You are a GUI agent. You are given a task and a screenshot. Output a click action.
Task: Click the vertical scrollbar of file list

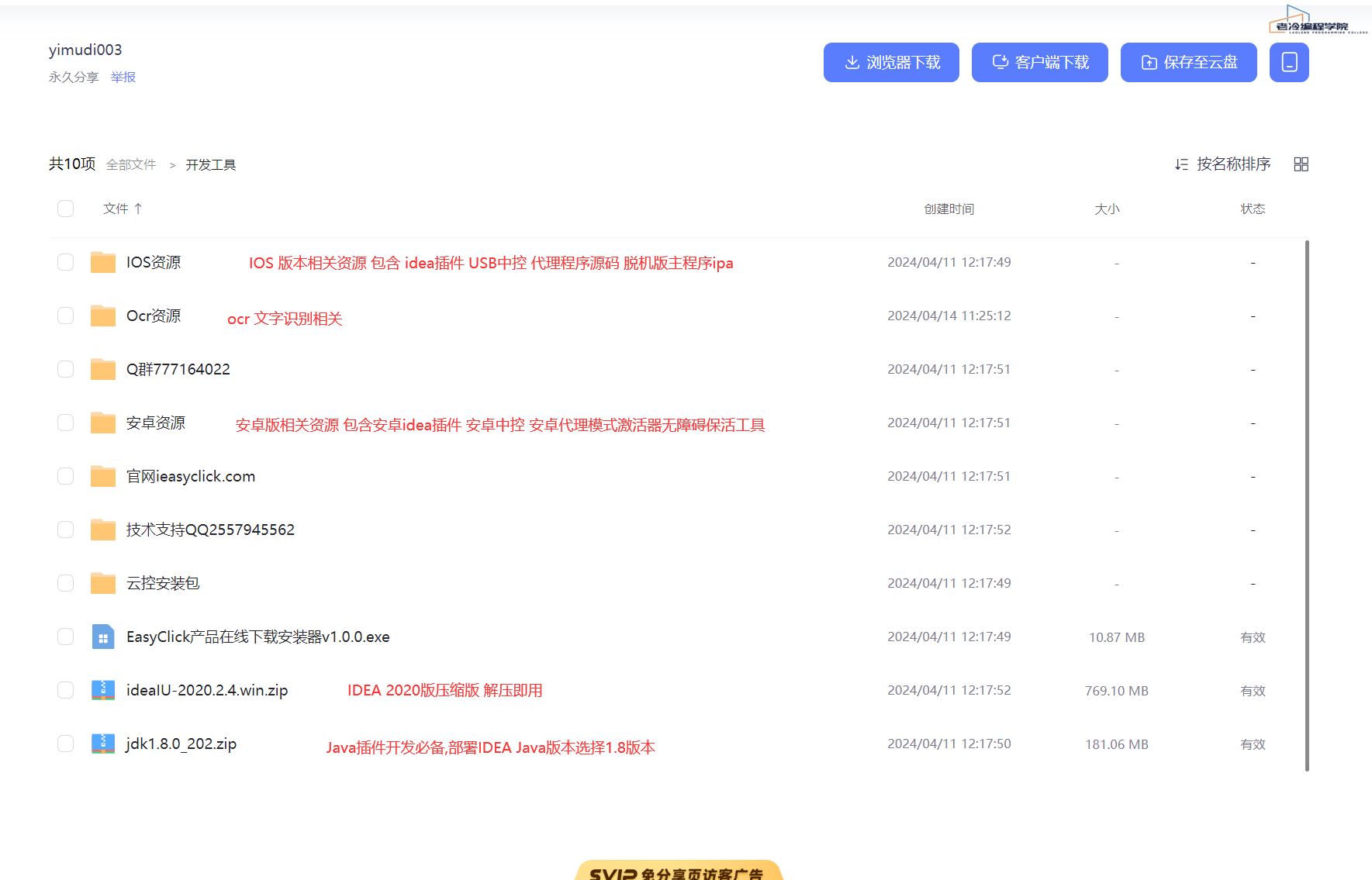1307,506
